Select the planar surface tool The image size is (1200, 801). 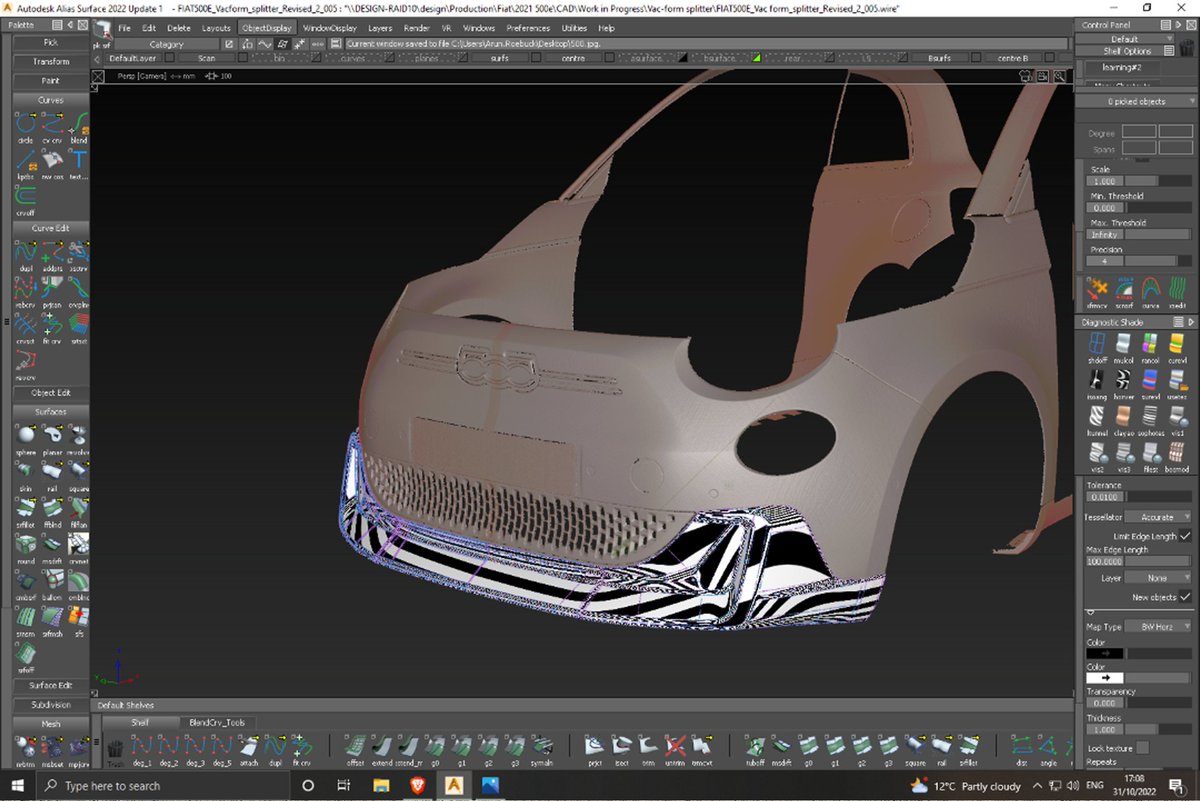point(52,437)
